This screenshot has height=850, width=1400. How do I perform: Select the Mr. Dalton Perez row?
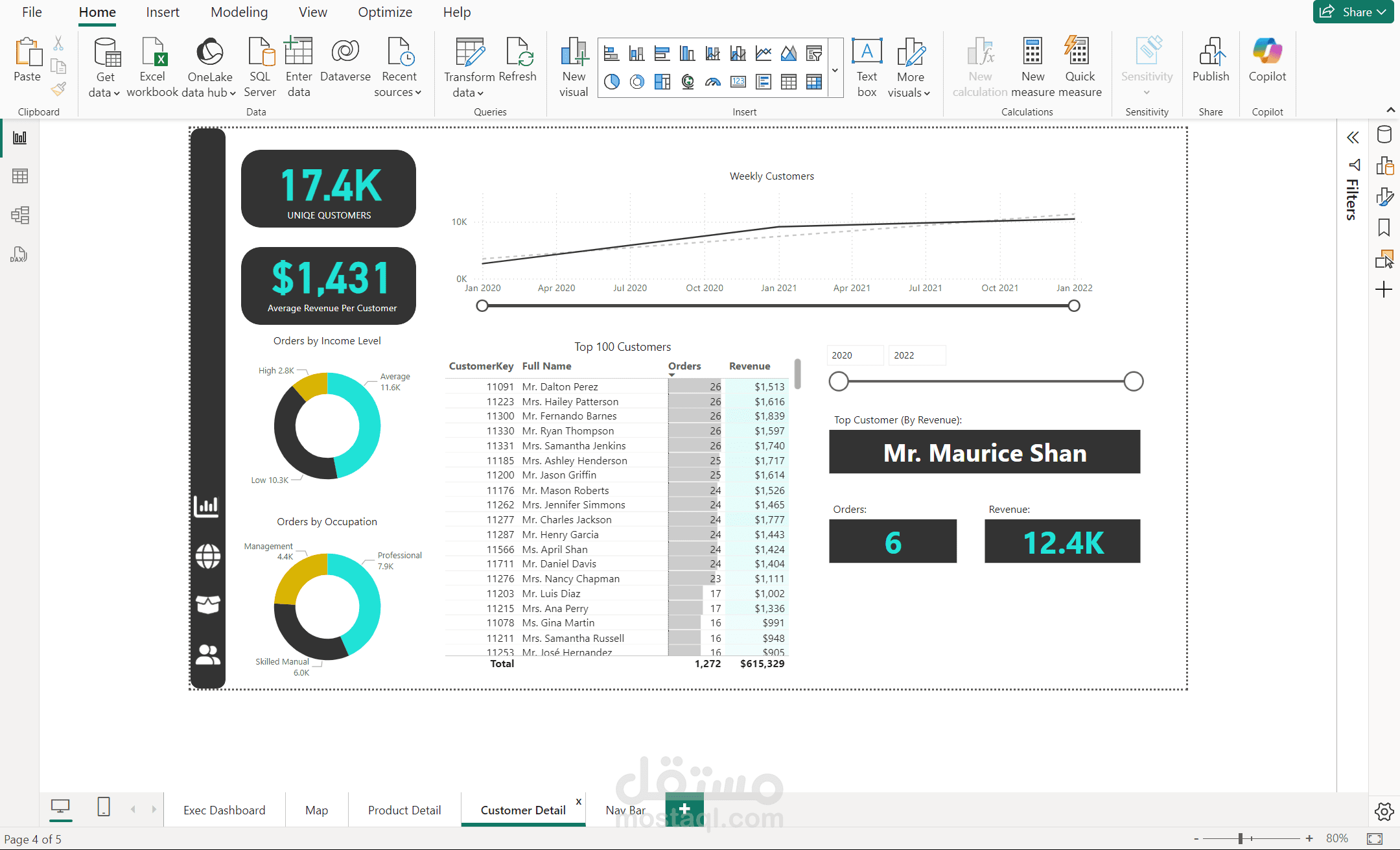pos(616,386)
